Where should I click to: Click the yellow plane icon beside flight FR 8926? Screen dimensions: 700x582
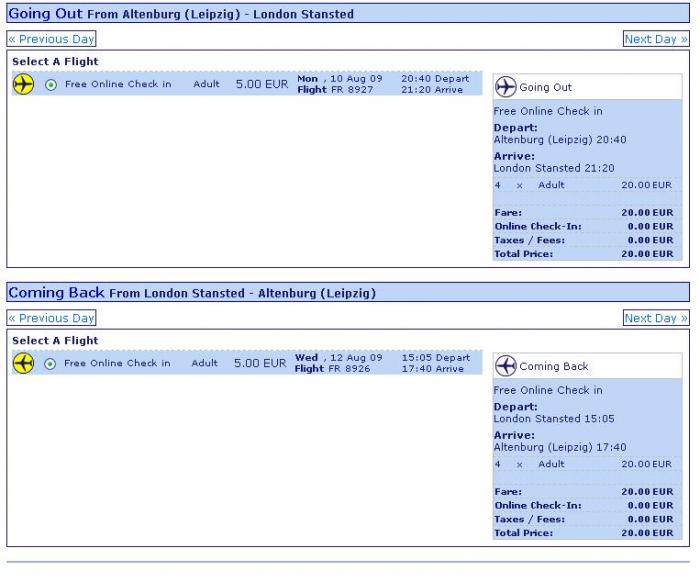coord(23,363)
